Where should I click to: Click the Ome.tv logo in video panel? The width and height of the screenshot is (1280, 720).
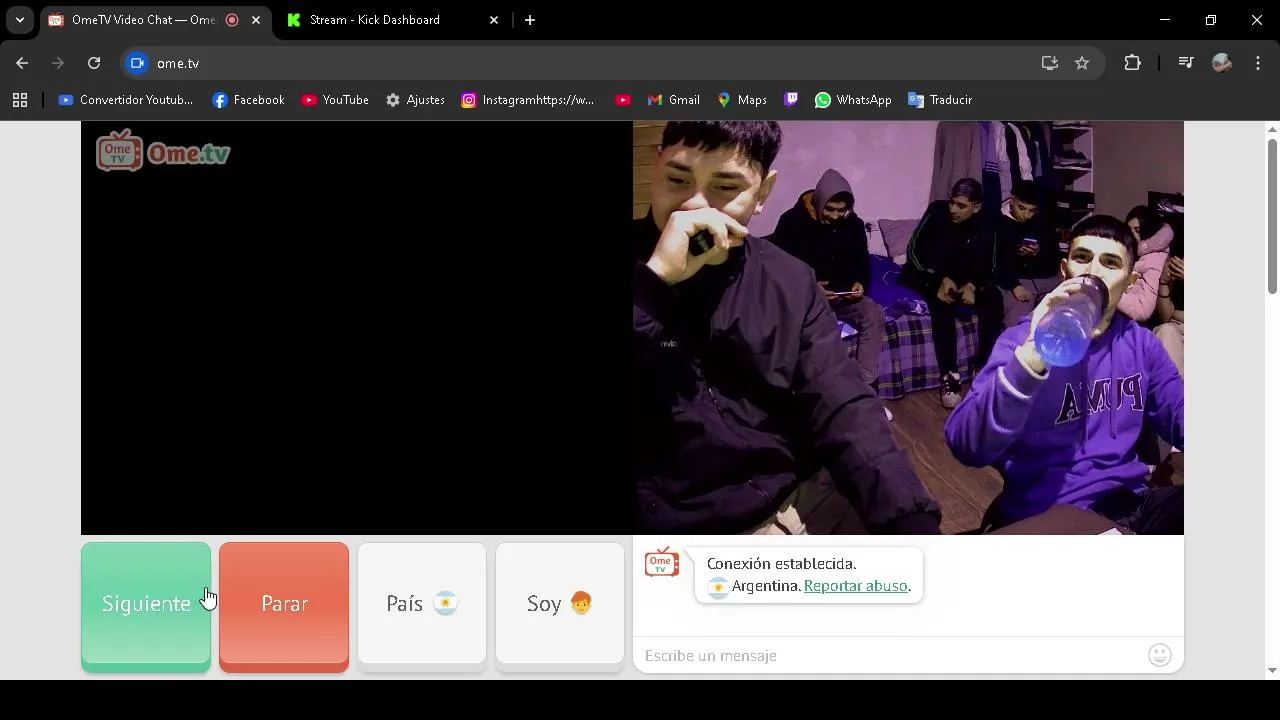tap(163, 151)
